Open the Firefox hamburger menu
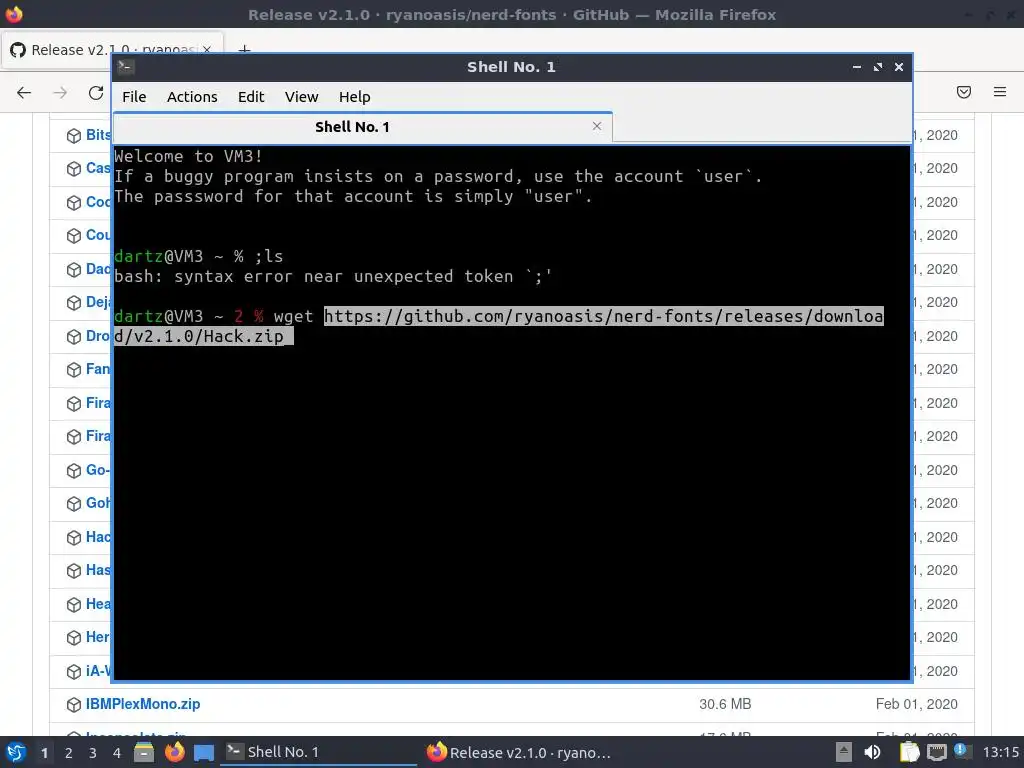The height and width of the screenshot is (768, 1024). click(x=1000, y=92)
